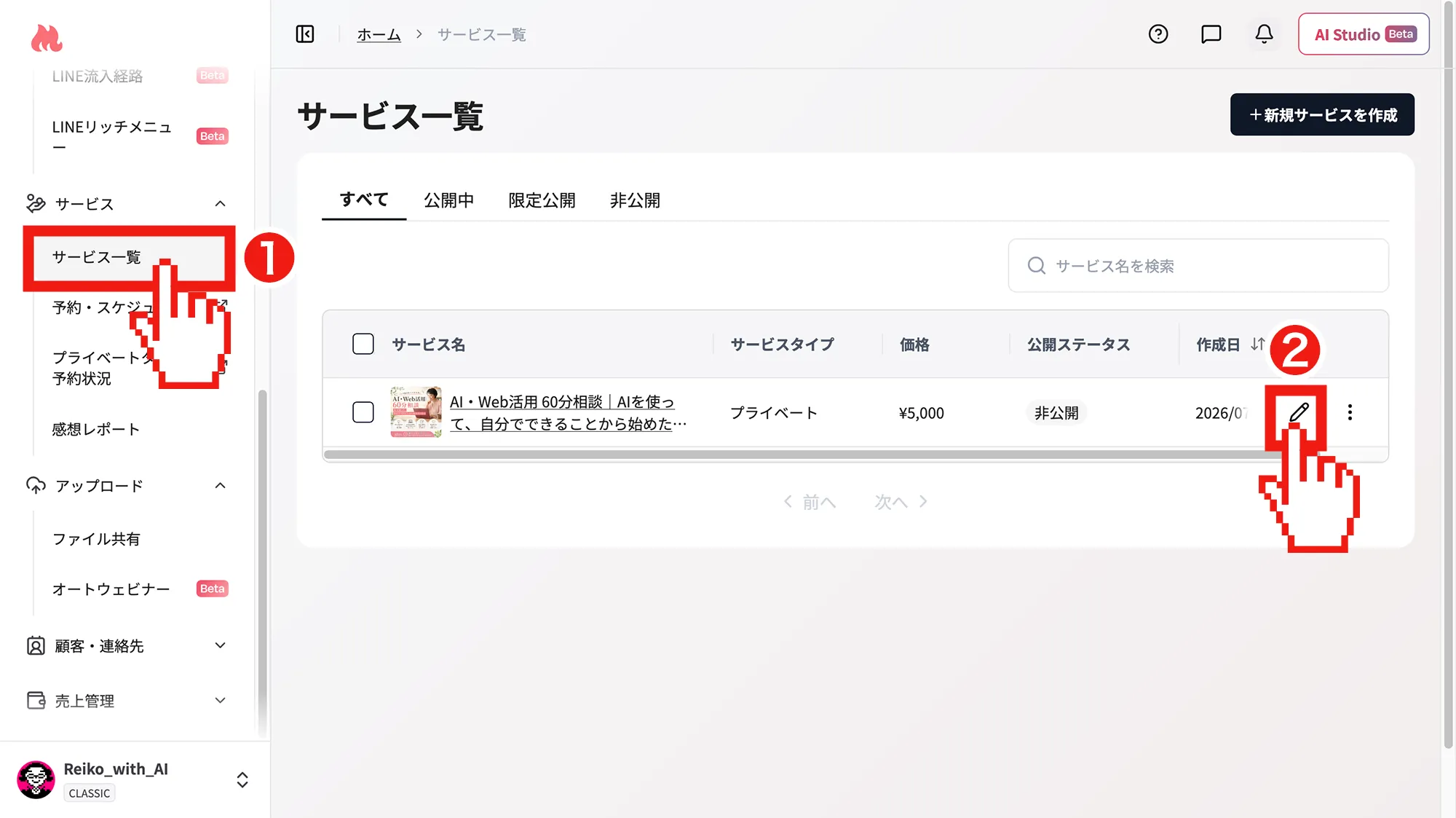Click the 公開ステータス column header
This screenshot has height=818, width=1456.
pyautogui.click(x=1078, y=344)
